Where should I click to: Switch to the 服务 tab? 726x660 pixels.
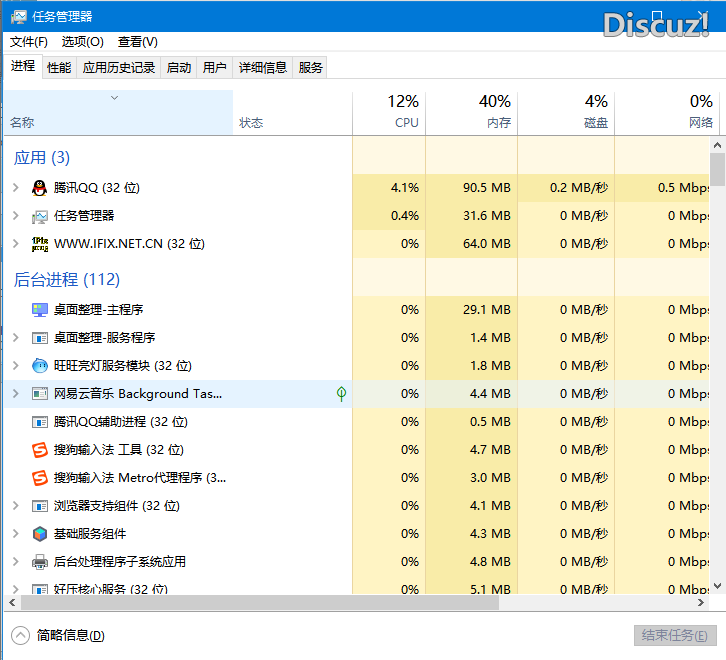pos(310,68)
